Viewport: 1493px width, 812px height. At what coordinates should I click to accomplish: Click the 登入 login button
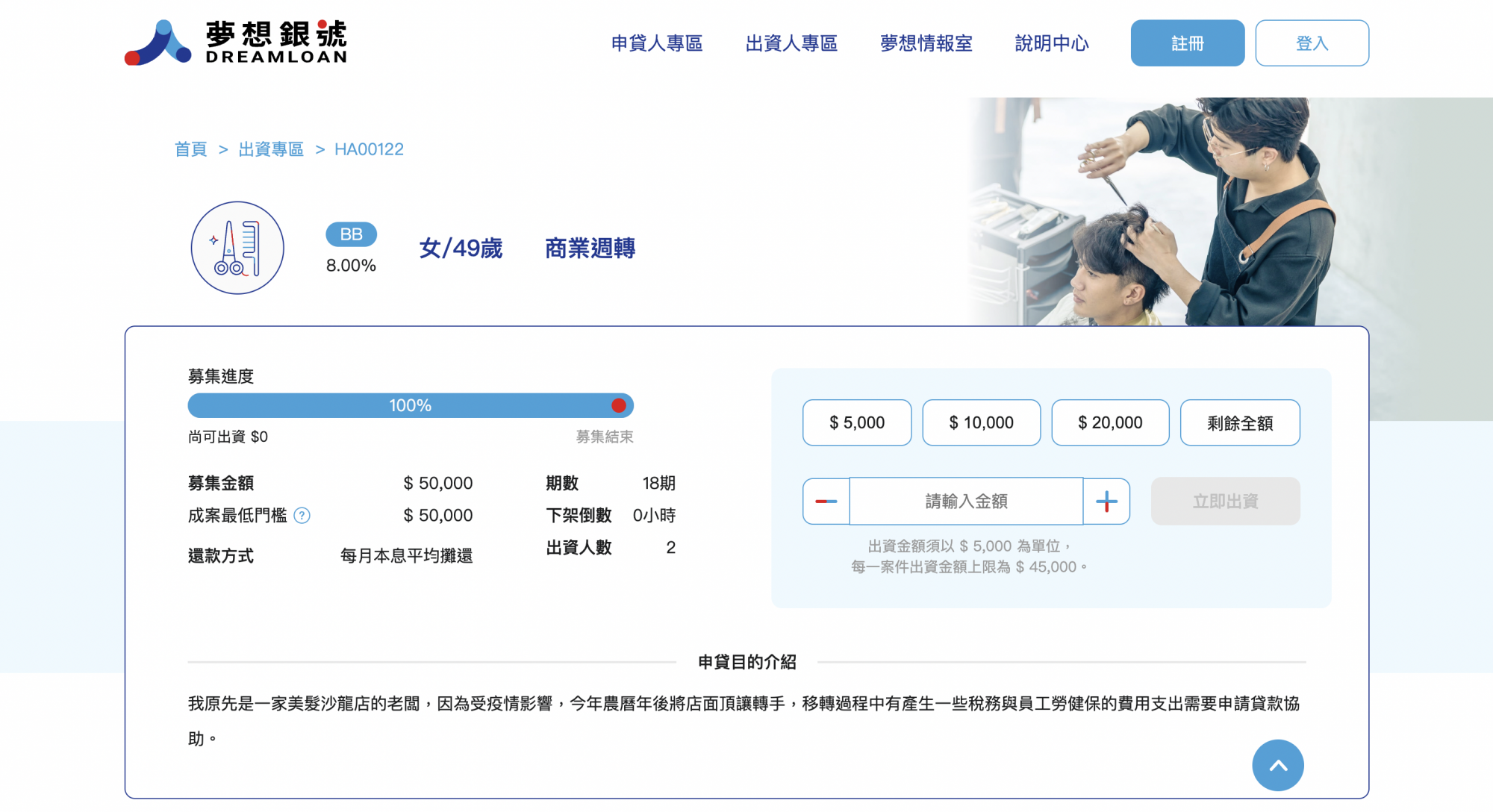[1312, 43]
